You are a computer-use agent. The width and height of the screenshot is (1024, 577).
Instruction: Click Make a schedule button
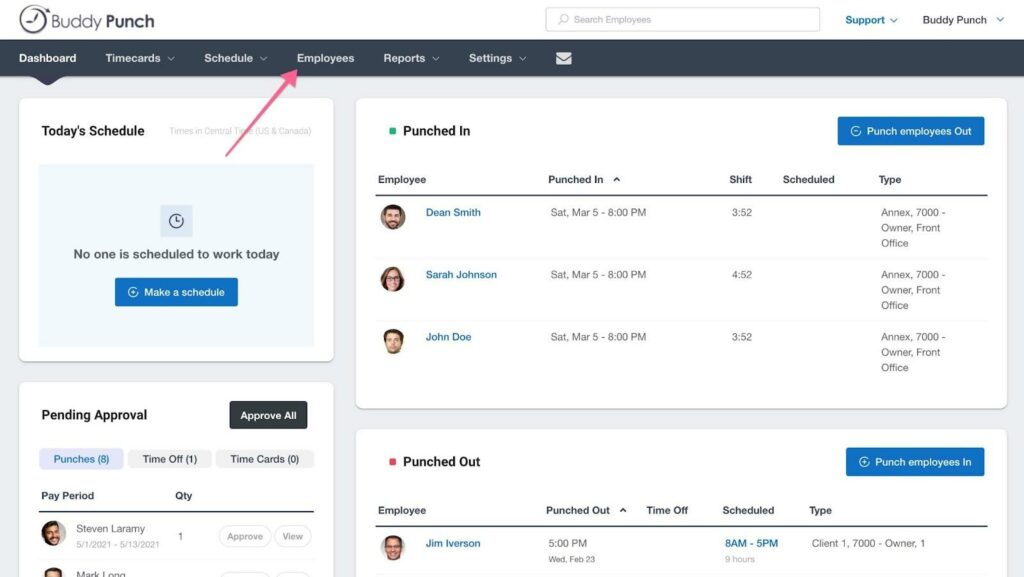176,292
